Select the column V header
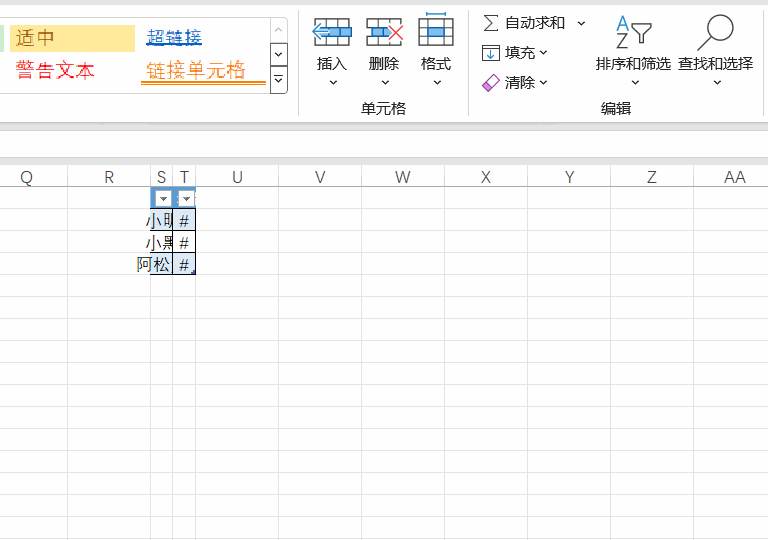 point(320,177)
